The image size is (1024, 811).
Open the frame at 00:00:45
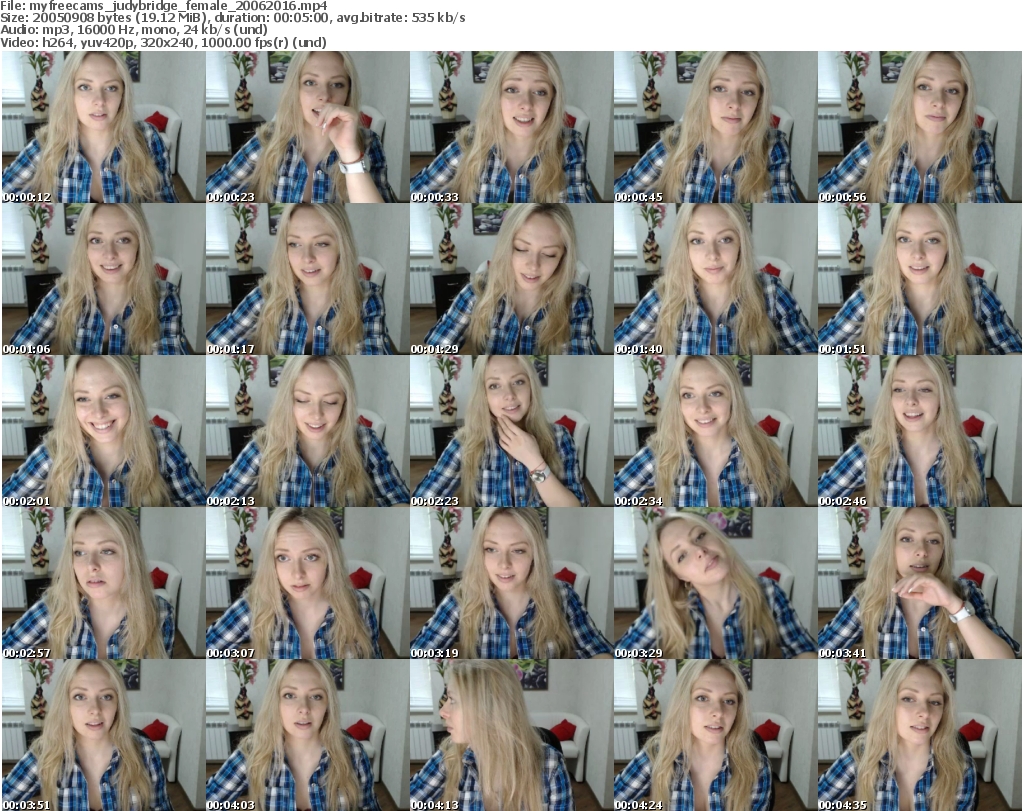(x=715, y=127)
